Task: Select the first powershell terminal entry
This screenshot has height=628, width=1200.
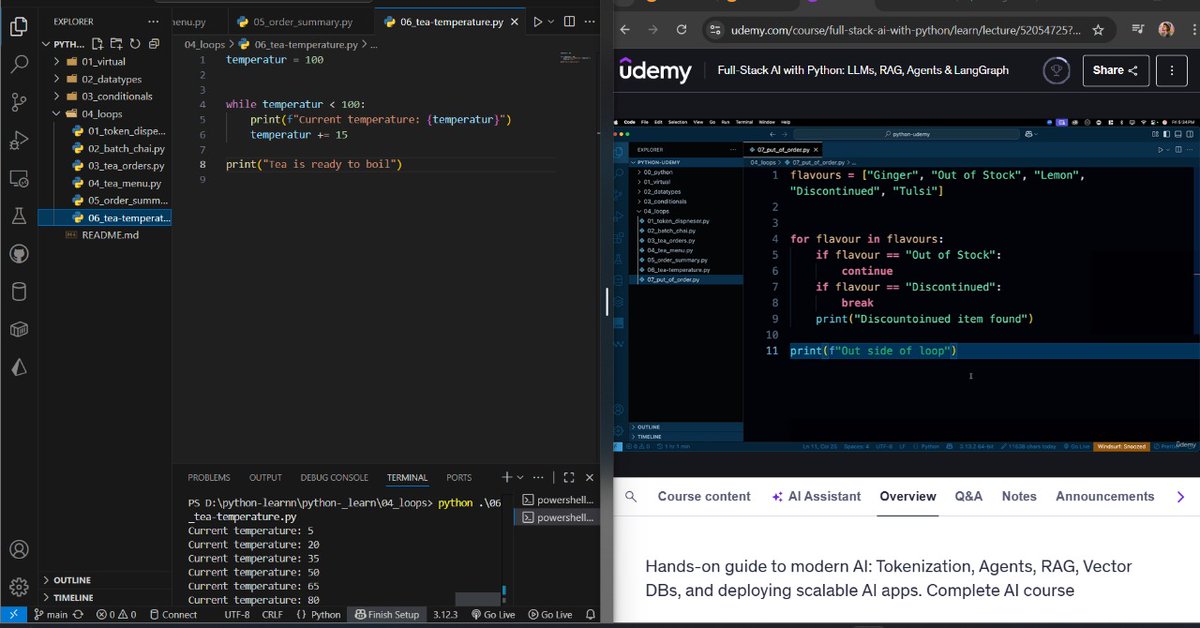Action: [x=558, y=499]
